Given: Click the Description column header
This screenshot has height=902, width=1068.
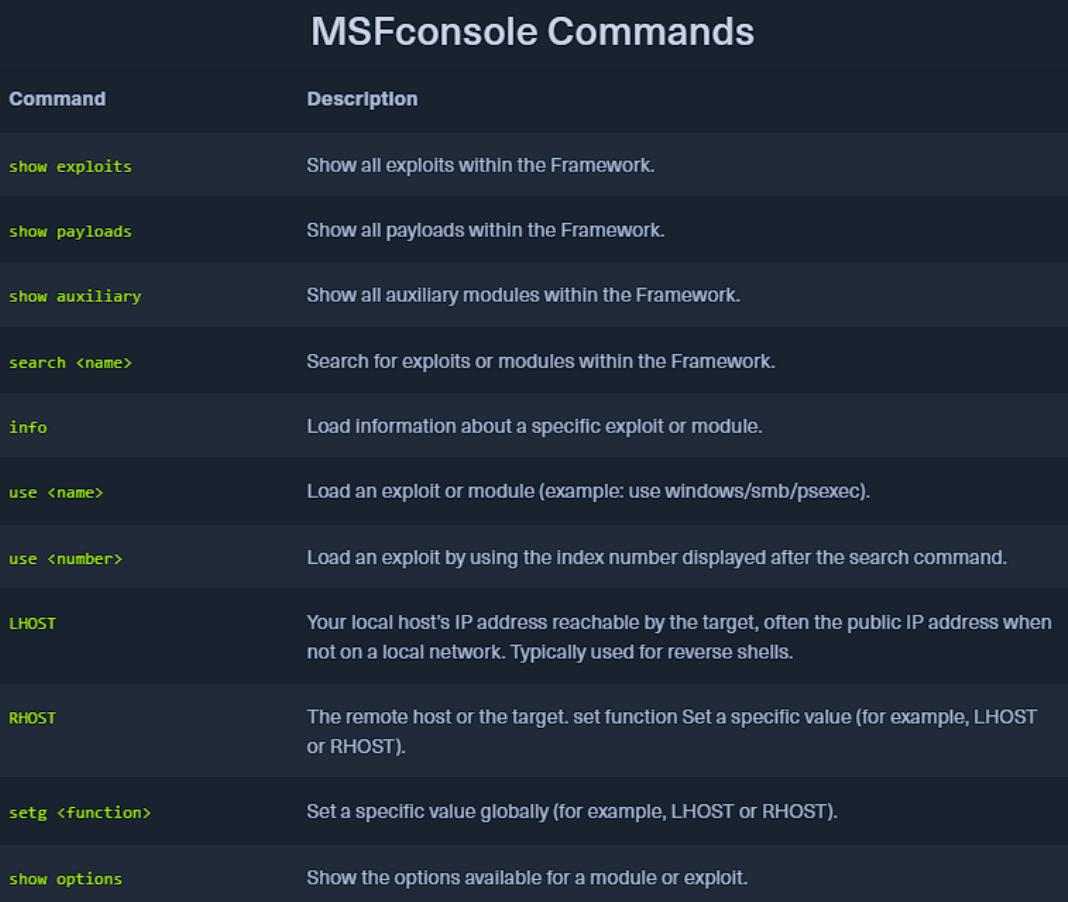Looking at the screenshot, I should [362, 99].
